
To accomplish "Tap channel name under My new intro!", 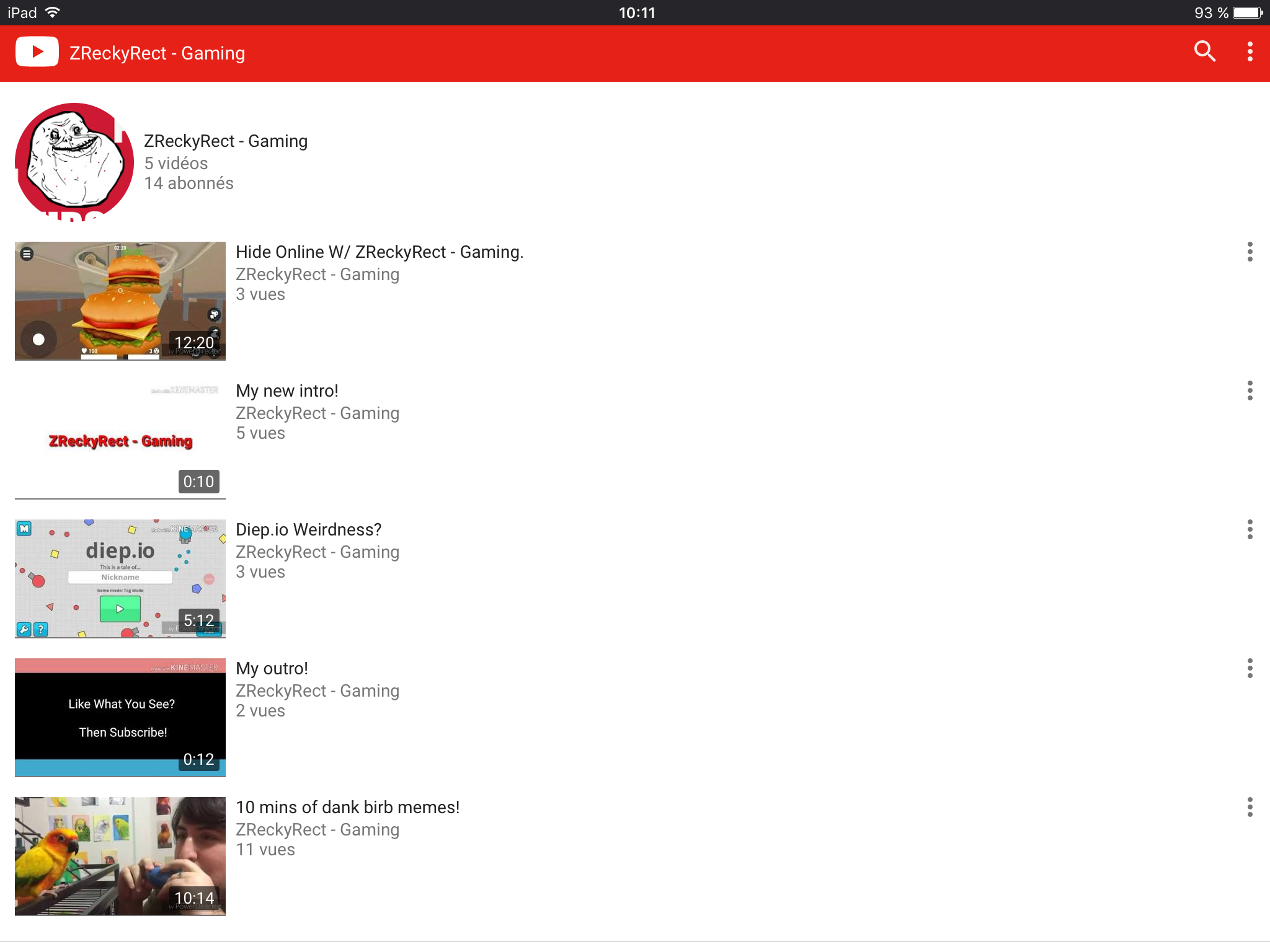I will pyautogui.click(x=317, y=413).
